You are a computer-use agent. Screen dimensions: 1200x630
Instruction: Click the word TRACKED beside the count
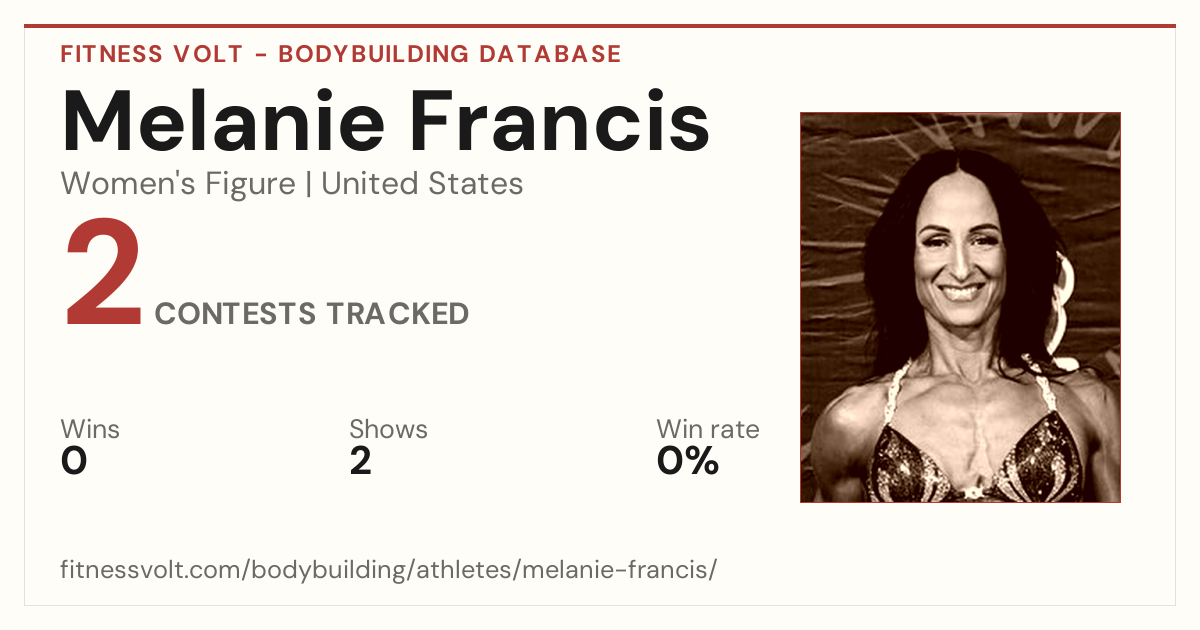tap(396, 313)
